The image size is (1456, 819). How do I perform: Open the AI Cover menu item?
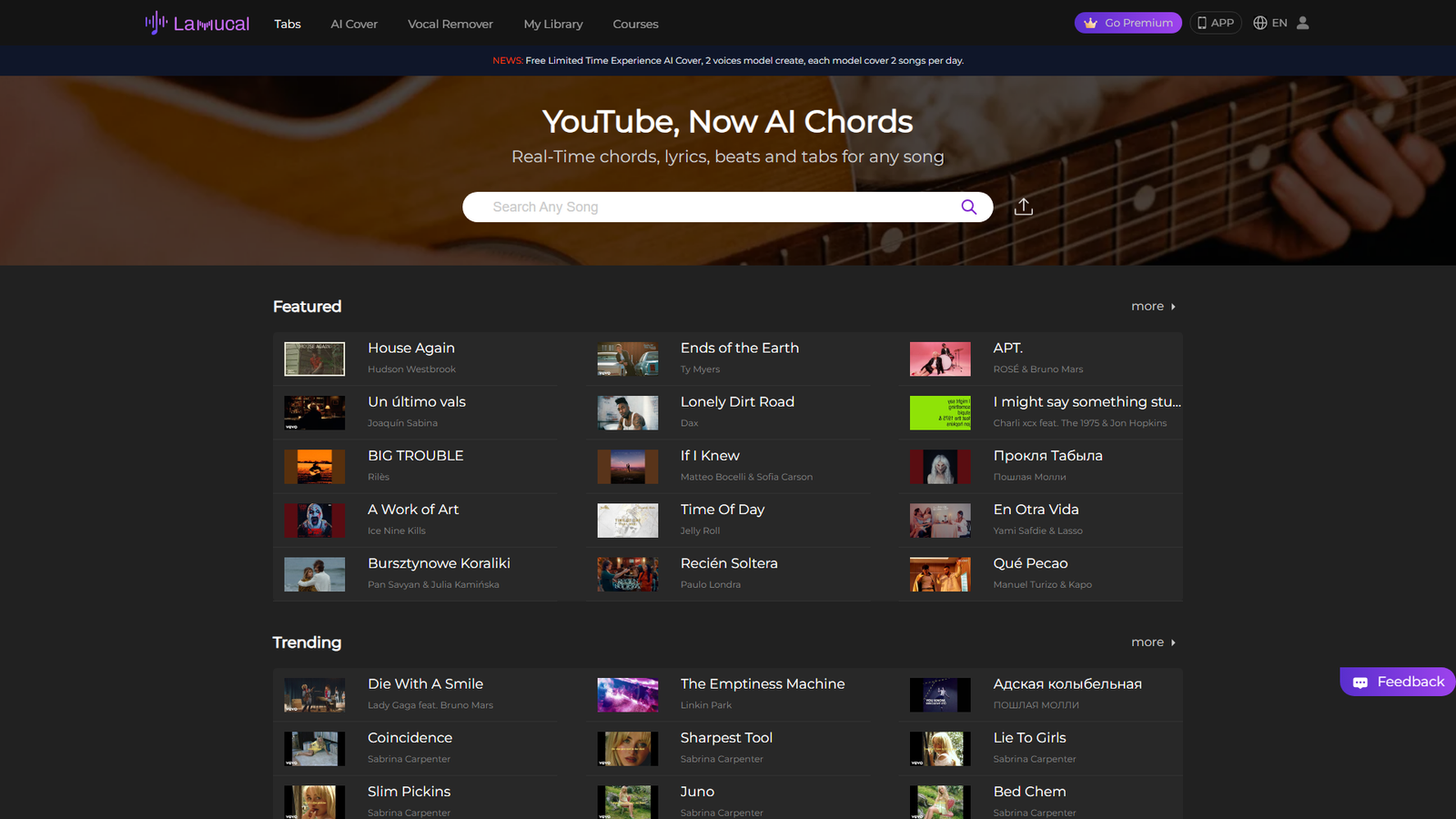354,24
